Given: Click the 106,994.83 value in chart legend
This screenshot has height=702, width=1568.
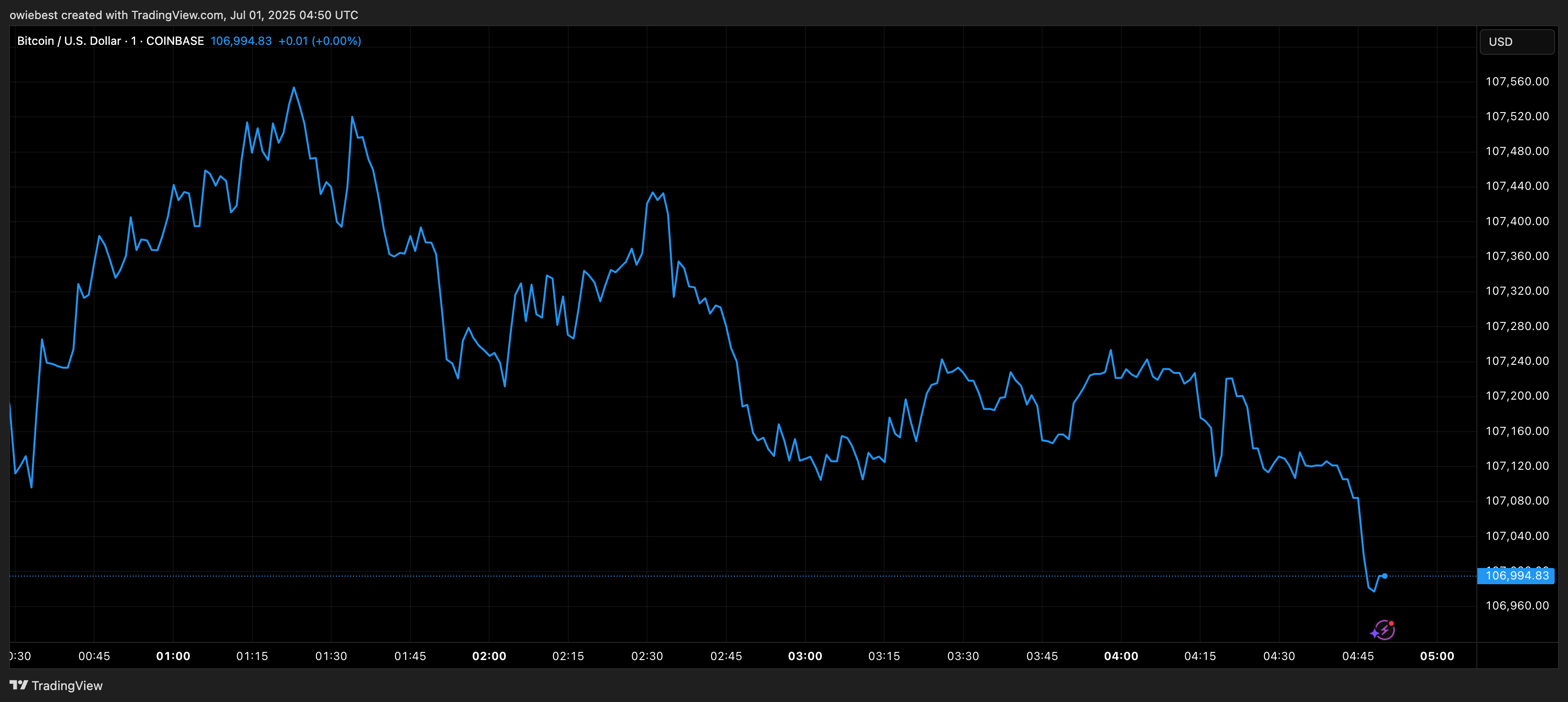Looking at the screenshot, I should coord(241,41).
